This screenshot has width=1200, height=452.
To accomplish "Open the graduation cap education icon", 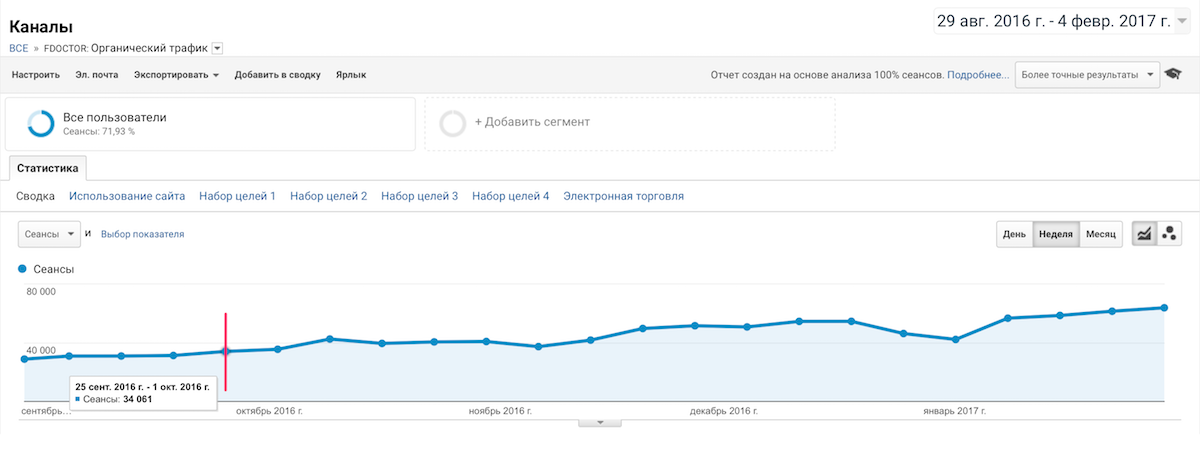I will pos(1172,75).
